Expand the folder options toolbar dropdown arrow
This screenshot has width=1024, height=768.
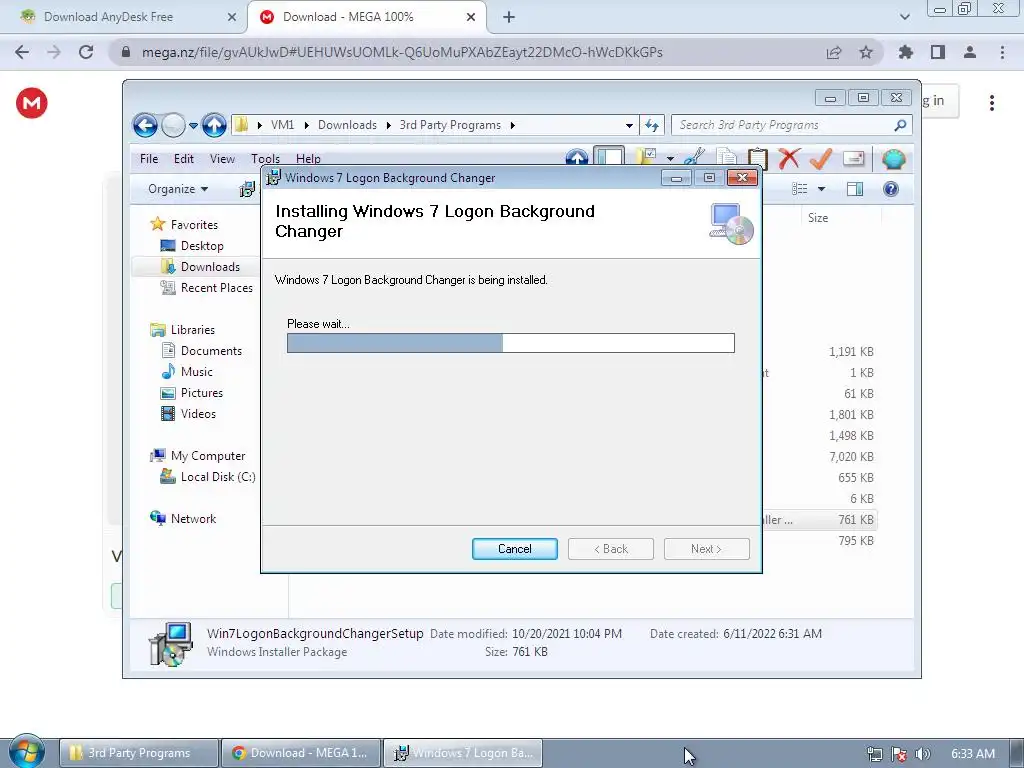pos(670,158)
